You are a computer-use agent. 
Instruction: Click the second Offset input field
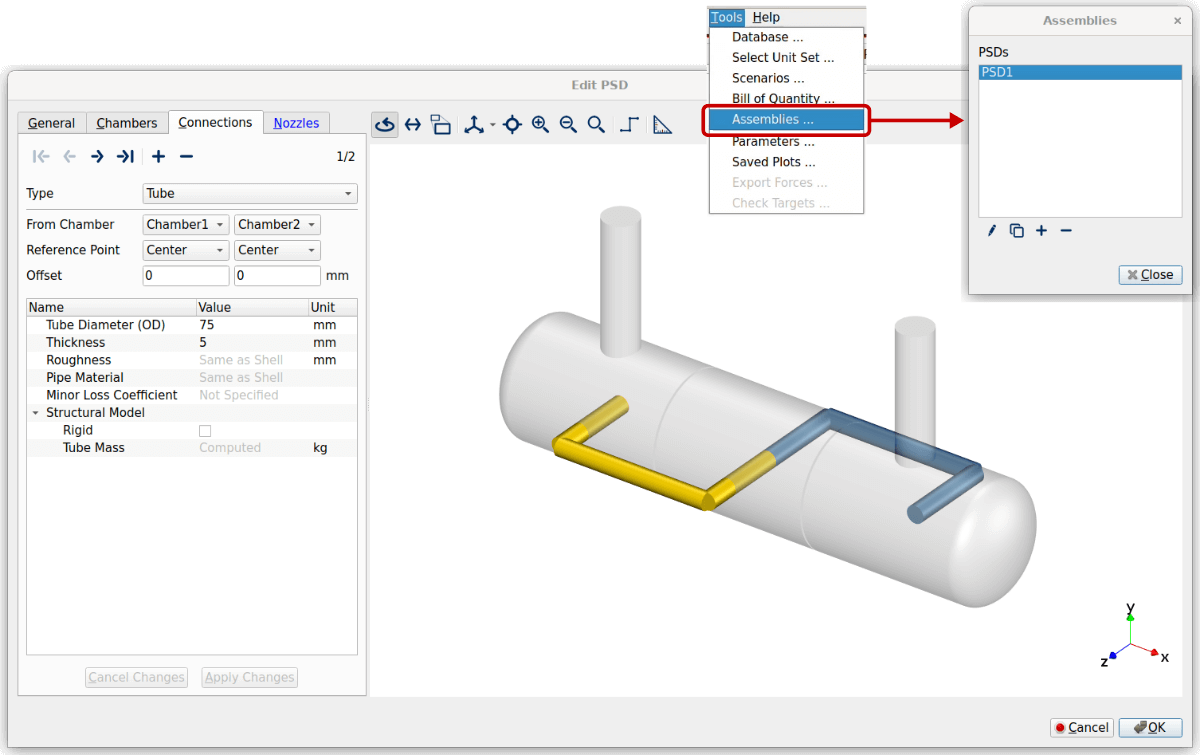[x=277, y=275]
